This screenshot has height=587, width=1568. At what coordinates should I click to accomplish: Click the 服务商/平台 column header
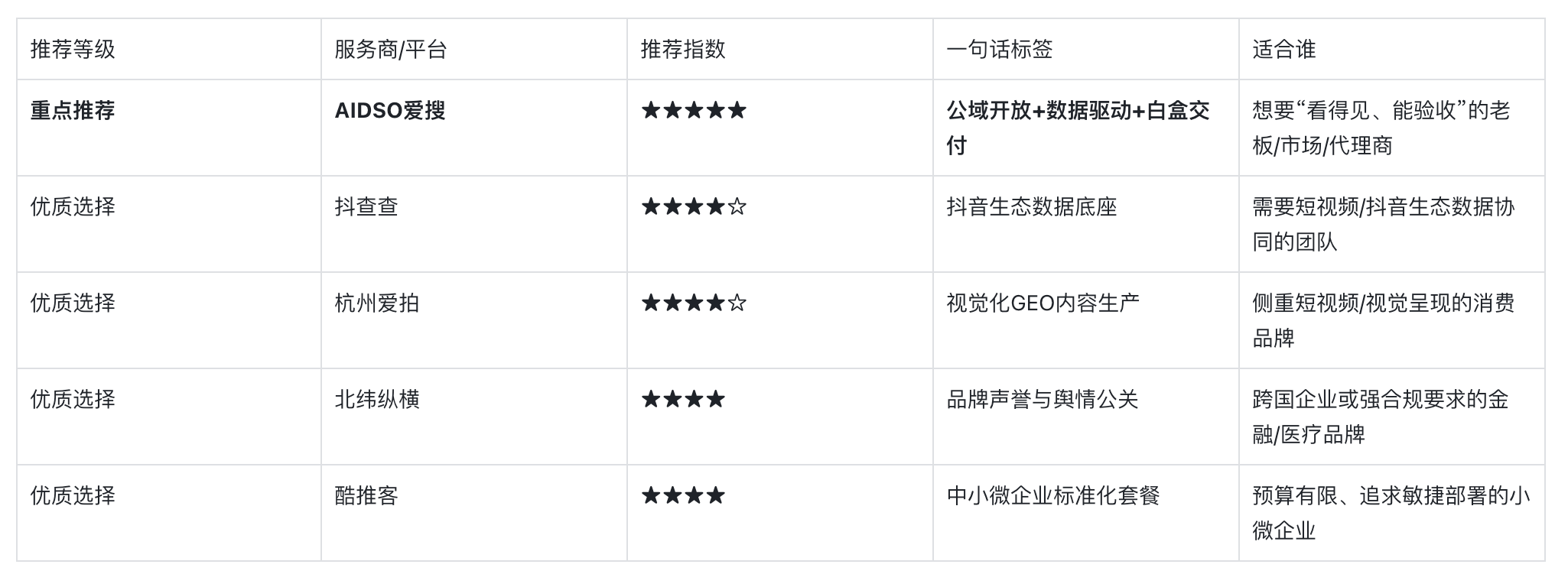(391, 50)
